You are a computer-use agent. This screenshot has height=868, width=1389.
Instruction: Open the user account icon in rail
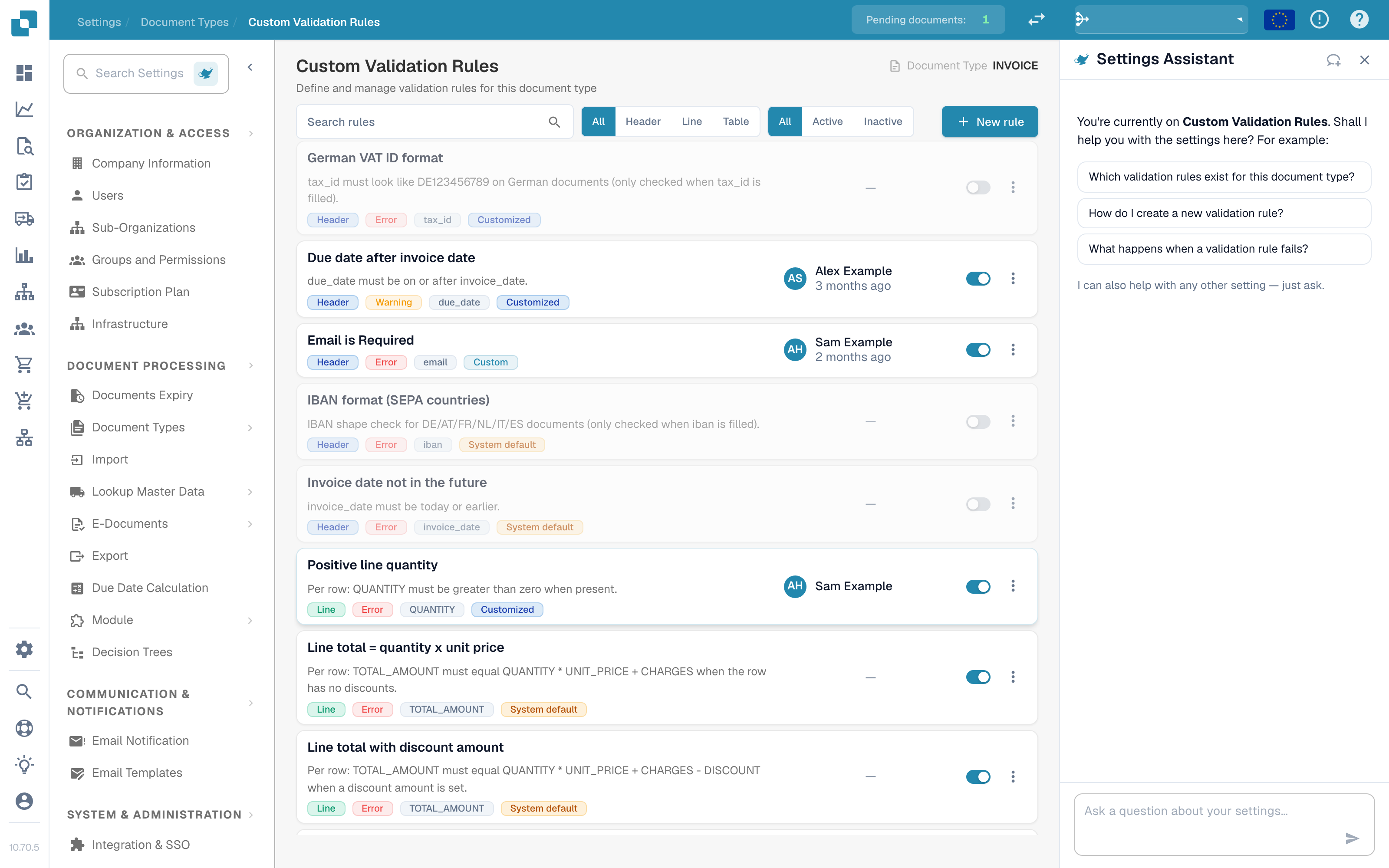tap(24, 801)
